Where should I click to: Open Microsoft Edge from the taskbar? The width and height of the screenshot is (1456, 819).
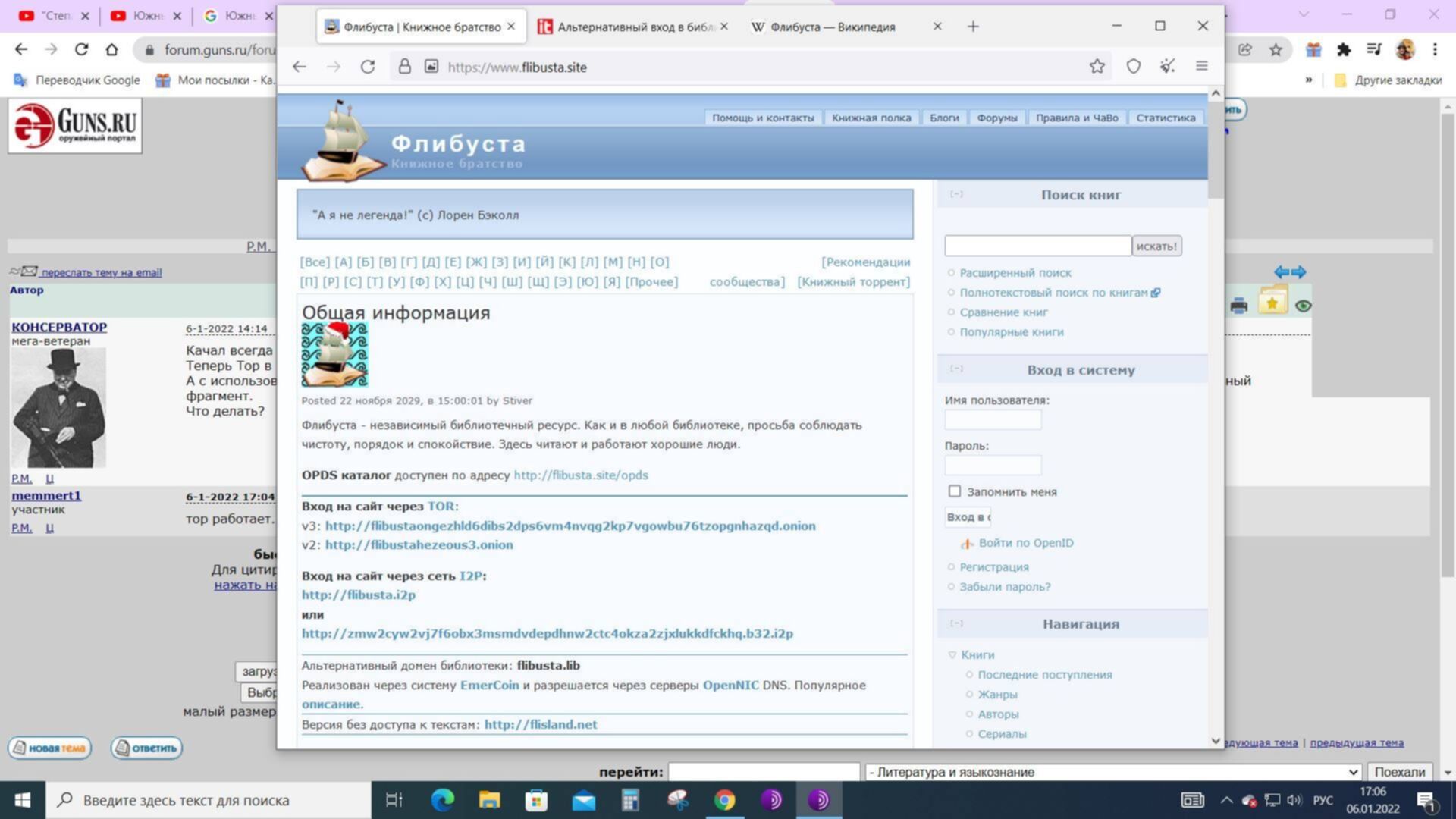coord(442,800)
